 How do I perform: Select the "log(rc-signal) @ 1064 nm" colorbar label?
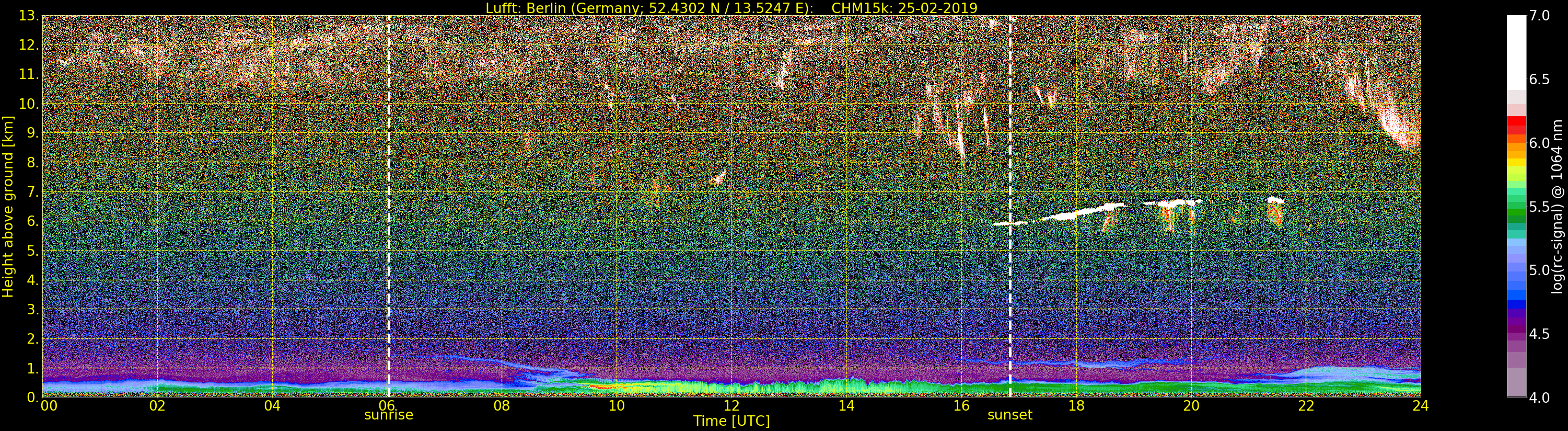tap(1558, 207)
